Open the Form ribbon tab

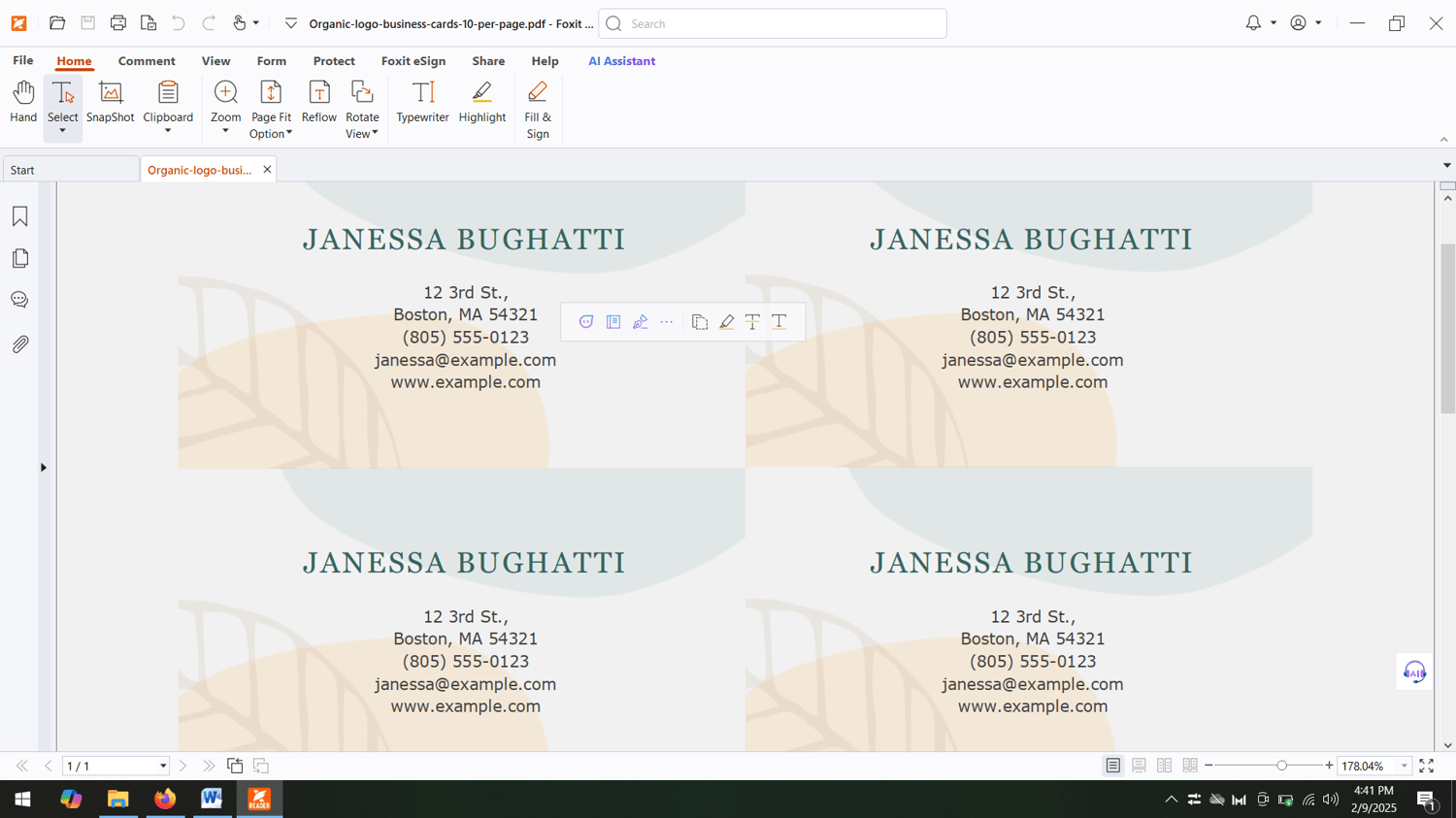click(x=272, y=61)
